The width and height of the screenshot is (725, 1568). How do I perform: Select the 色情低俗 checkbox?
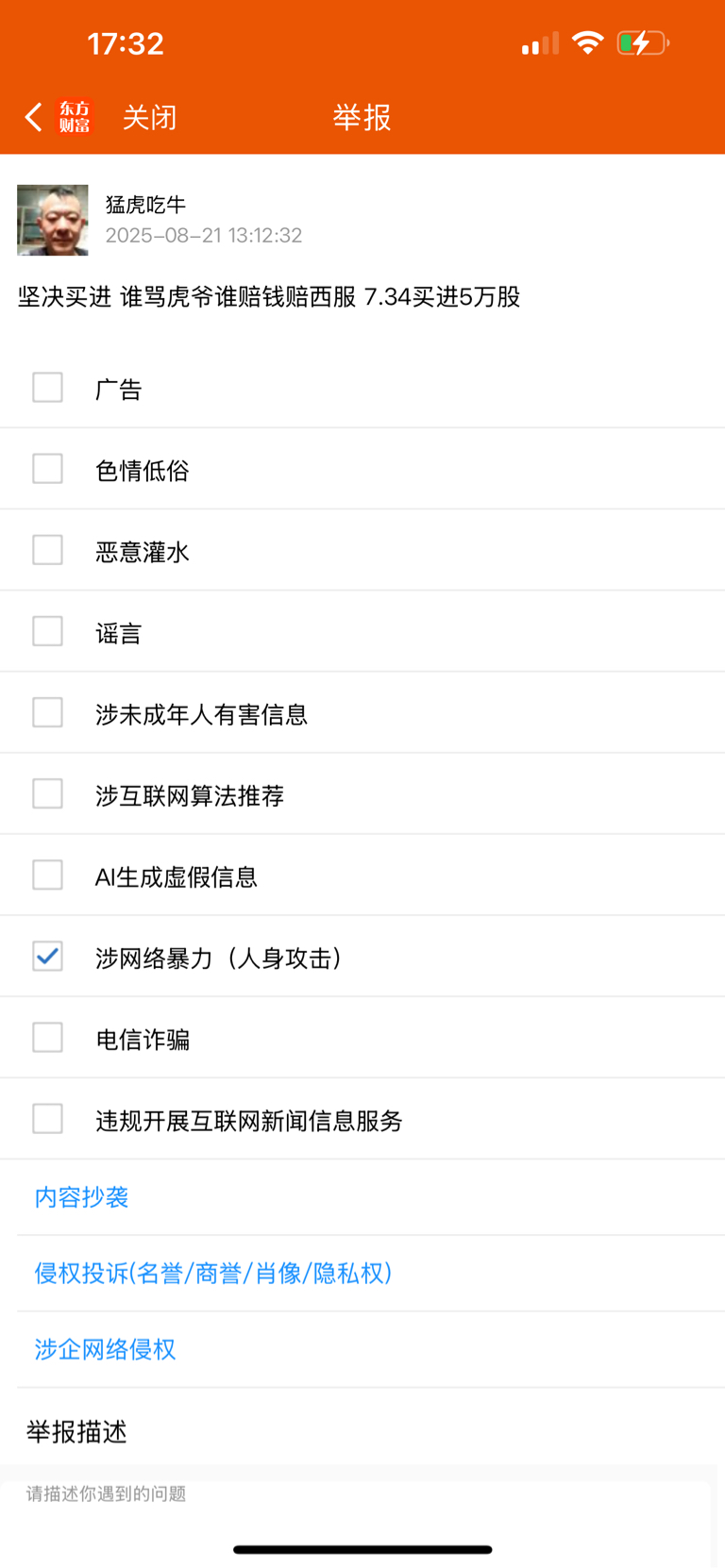coord(47,469)
